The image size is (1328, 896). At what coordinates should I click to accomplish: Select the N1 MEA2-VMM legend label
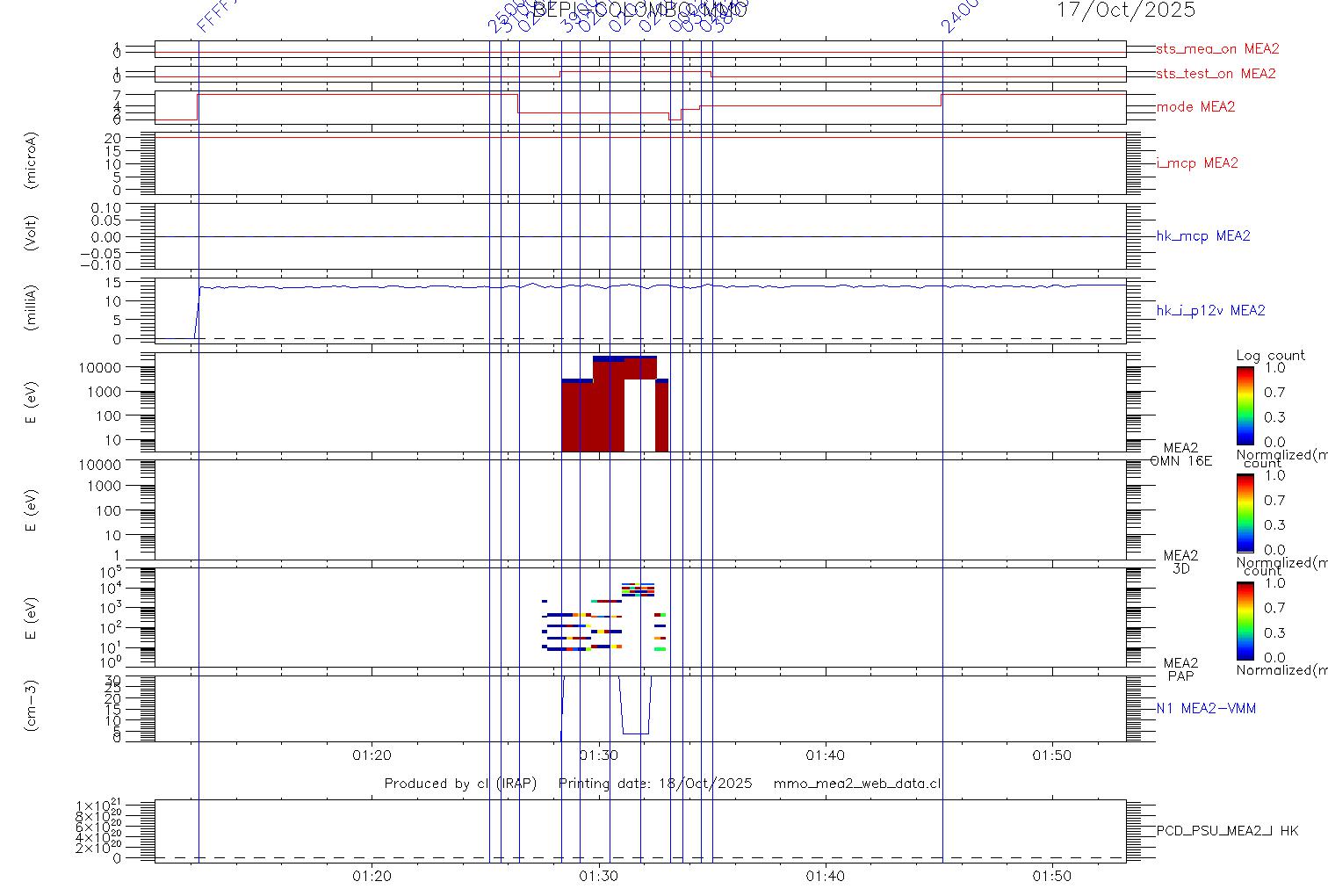tap(1206, 709)
